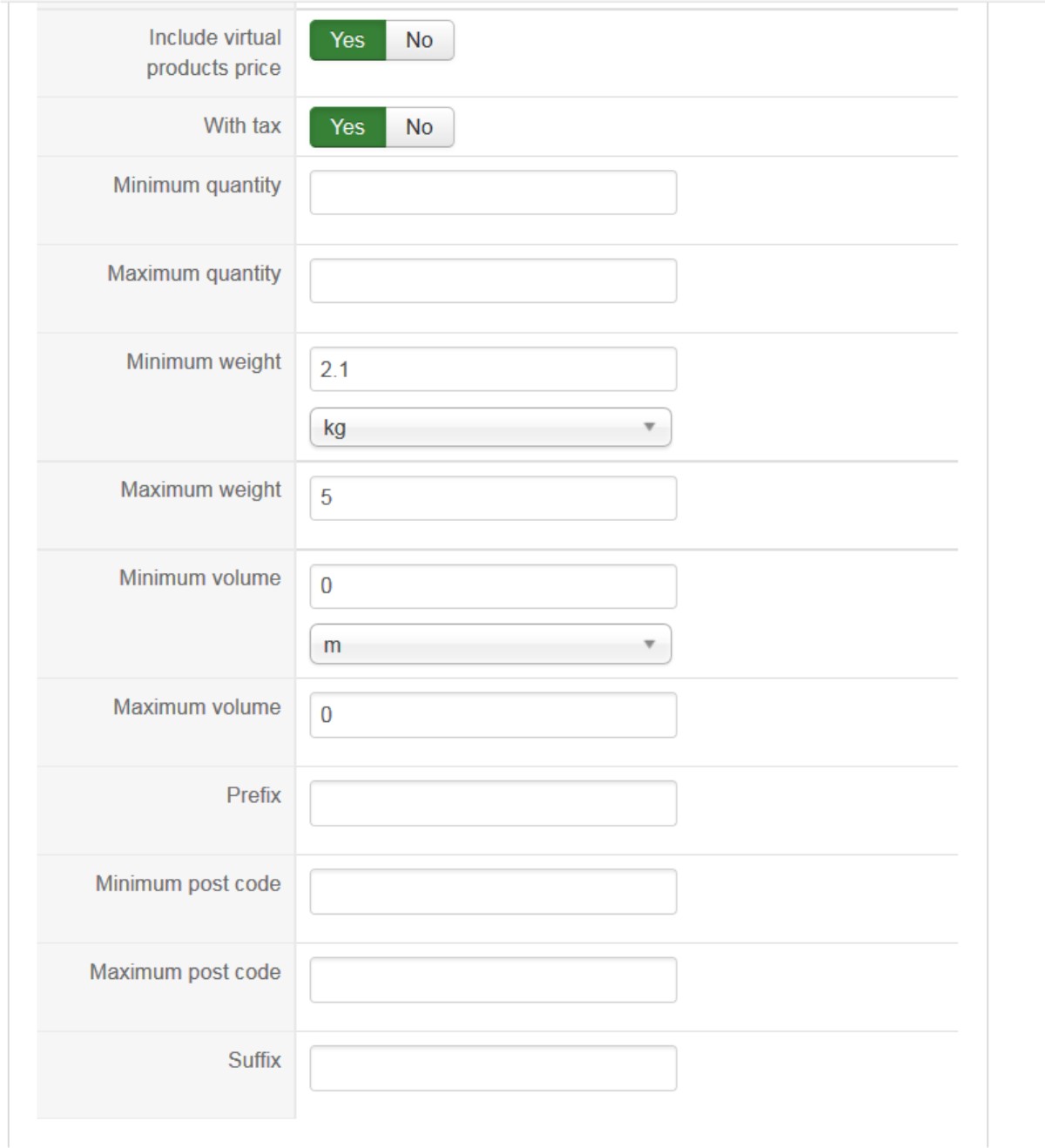Image resolution: width=1045 pixels, height=1148 pixels.
Task: Click the weight unit dropdown arrow
Action: [649, 427]
